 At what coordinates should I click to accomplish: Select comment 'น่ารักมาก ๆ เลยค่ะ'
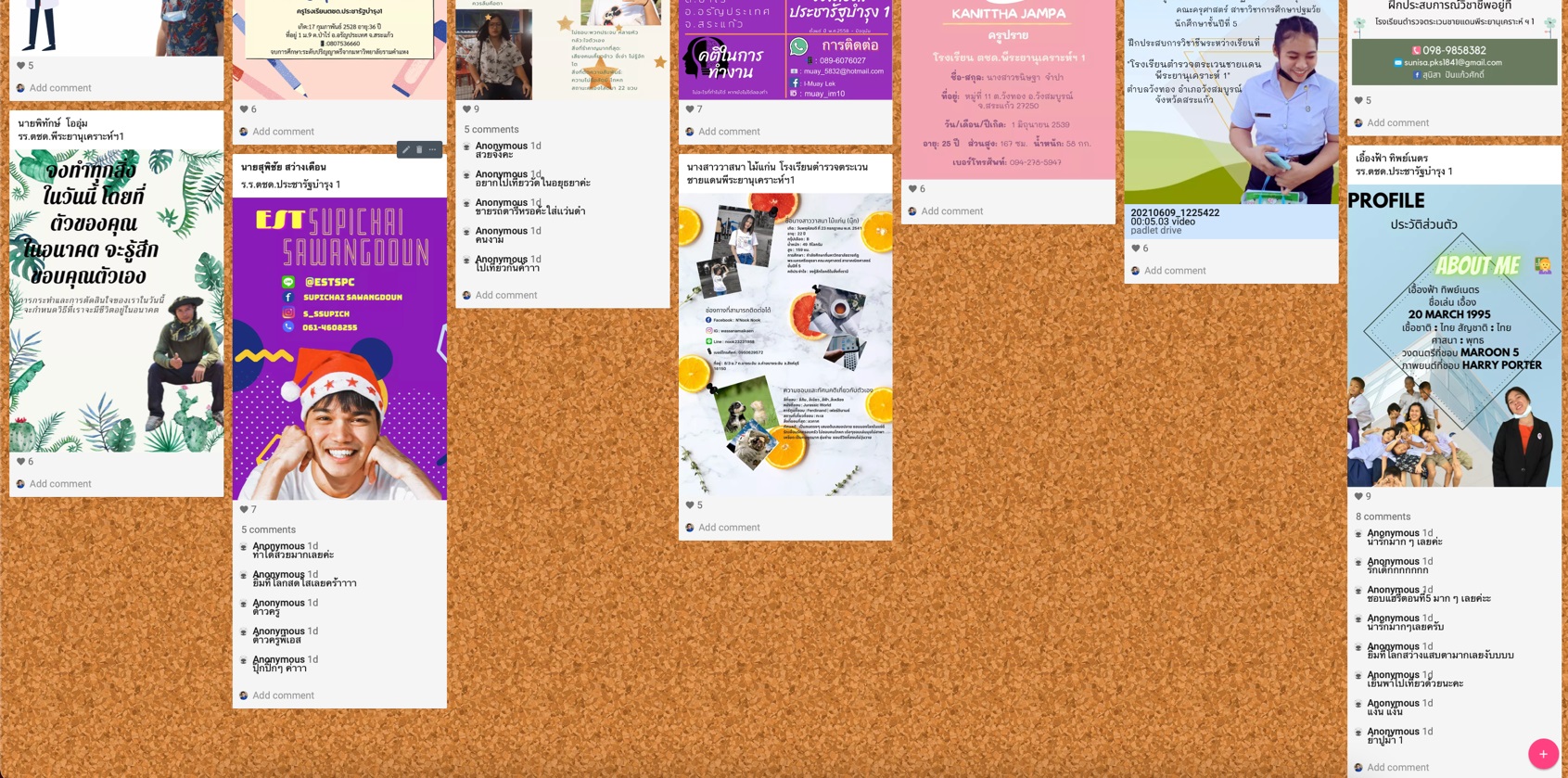(x=1405, y=542)
